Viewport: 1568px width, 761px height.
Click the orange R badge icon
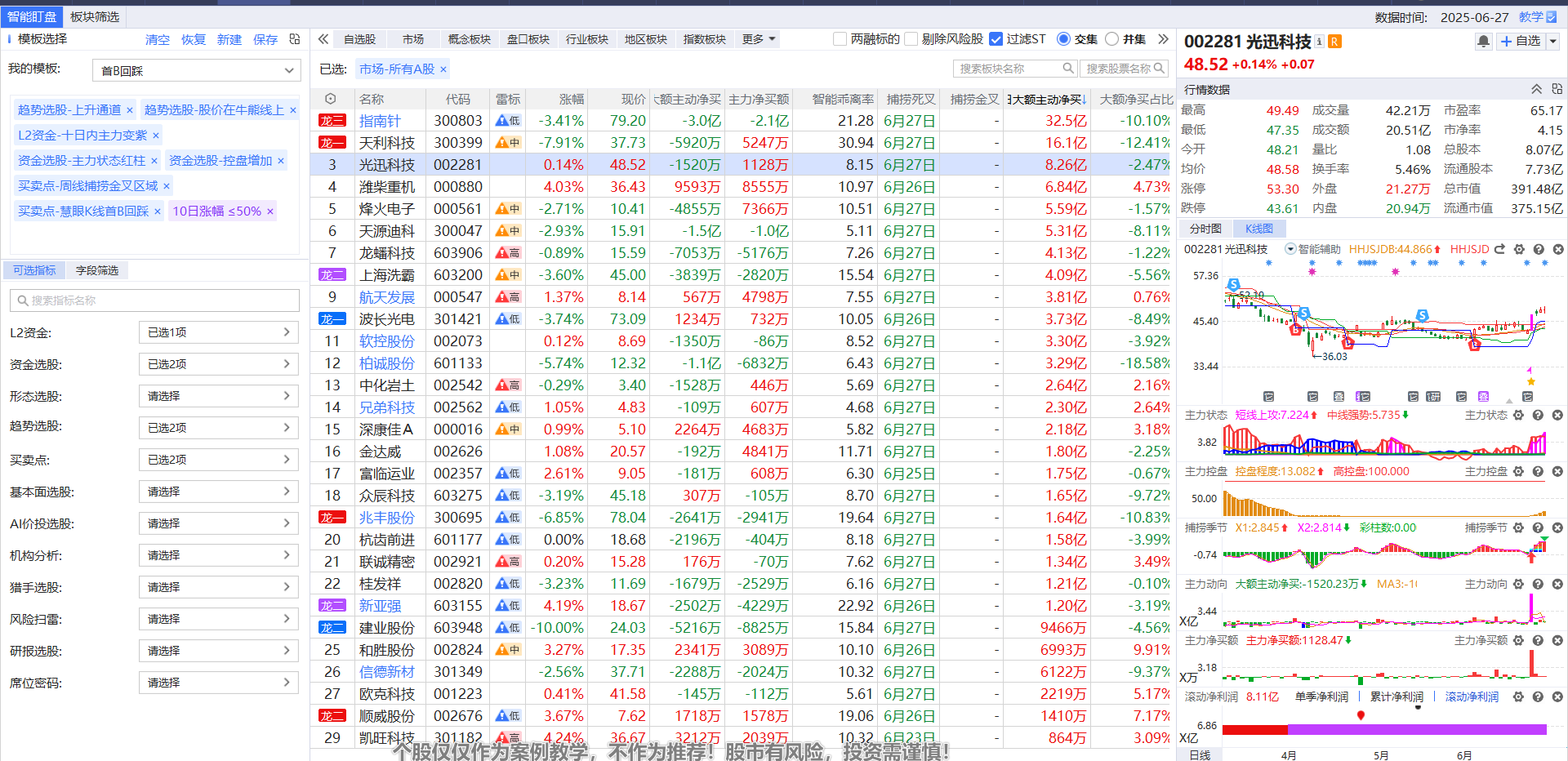tap(1334, 42)
